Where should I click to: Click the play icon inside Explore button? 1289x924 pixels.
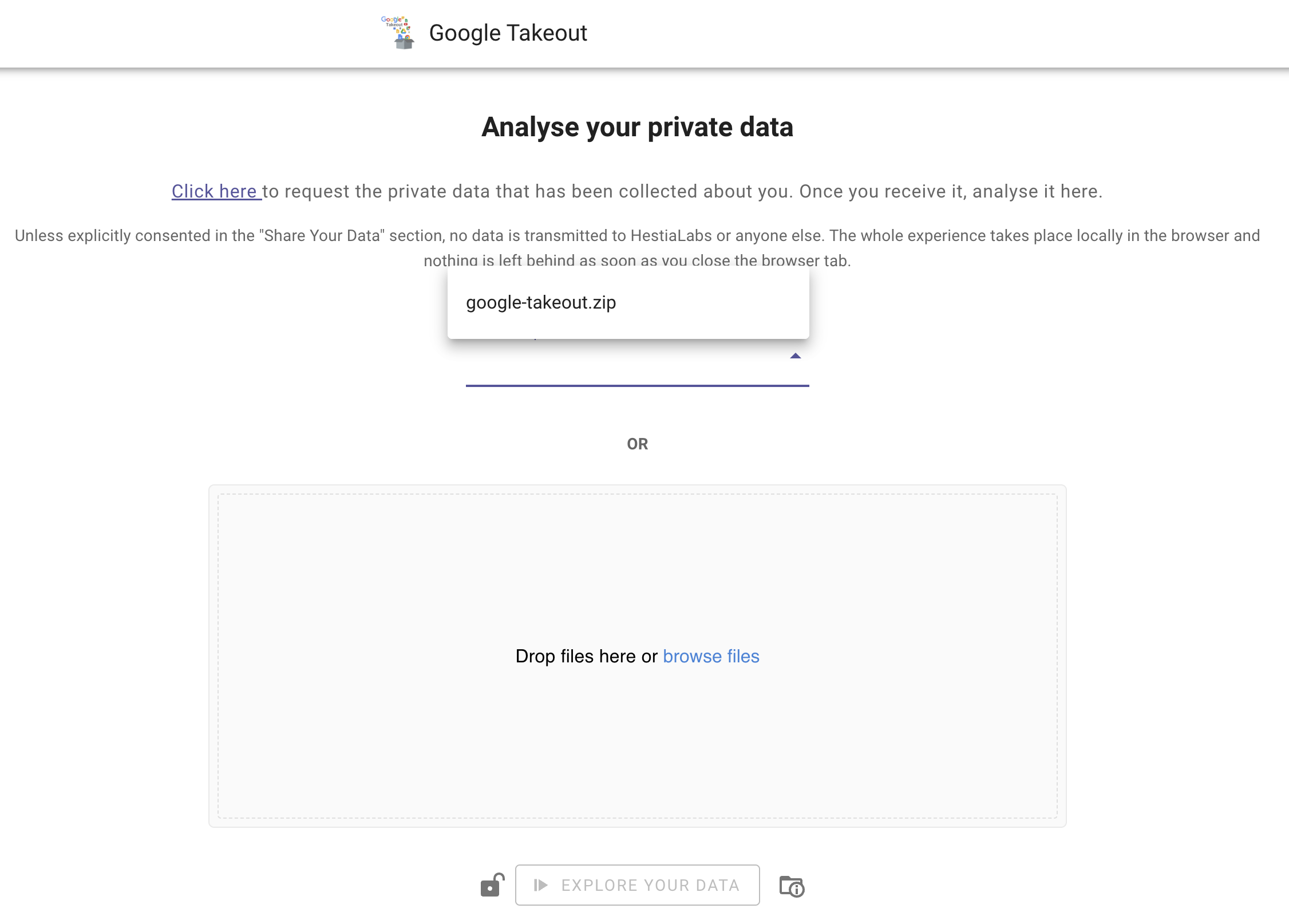[x=540, y=885]
